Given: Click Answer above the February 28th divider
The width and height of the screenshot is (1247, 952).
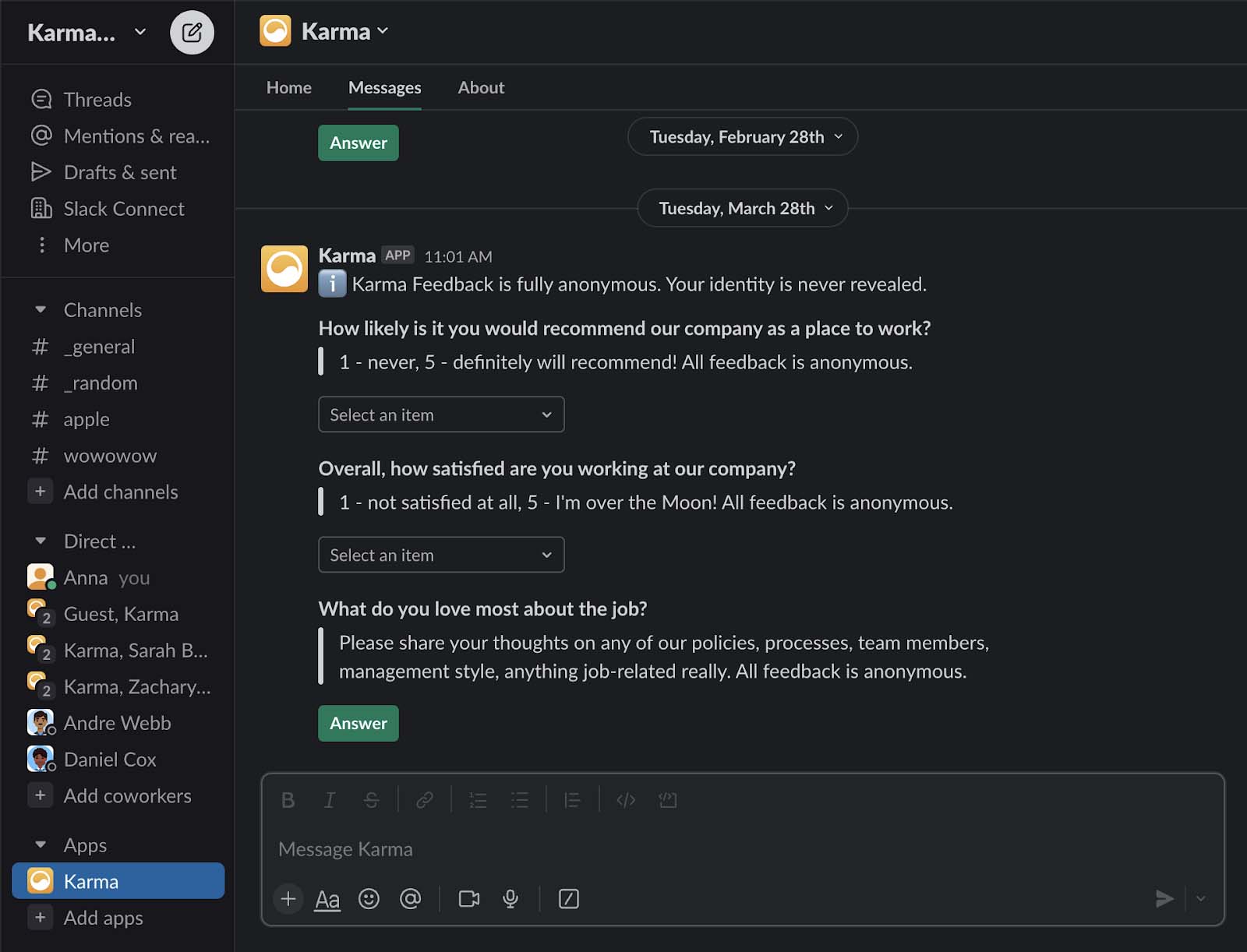Looking at the screenshot, I should (x=358, y=143).
